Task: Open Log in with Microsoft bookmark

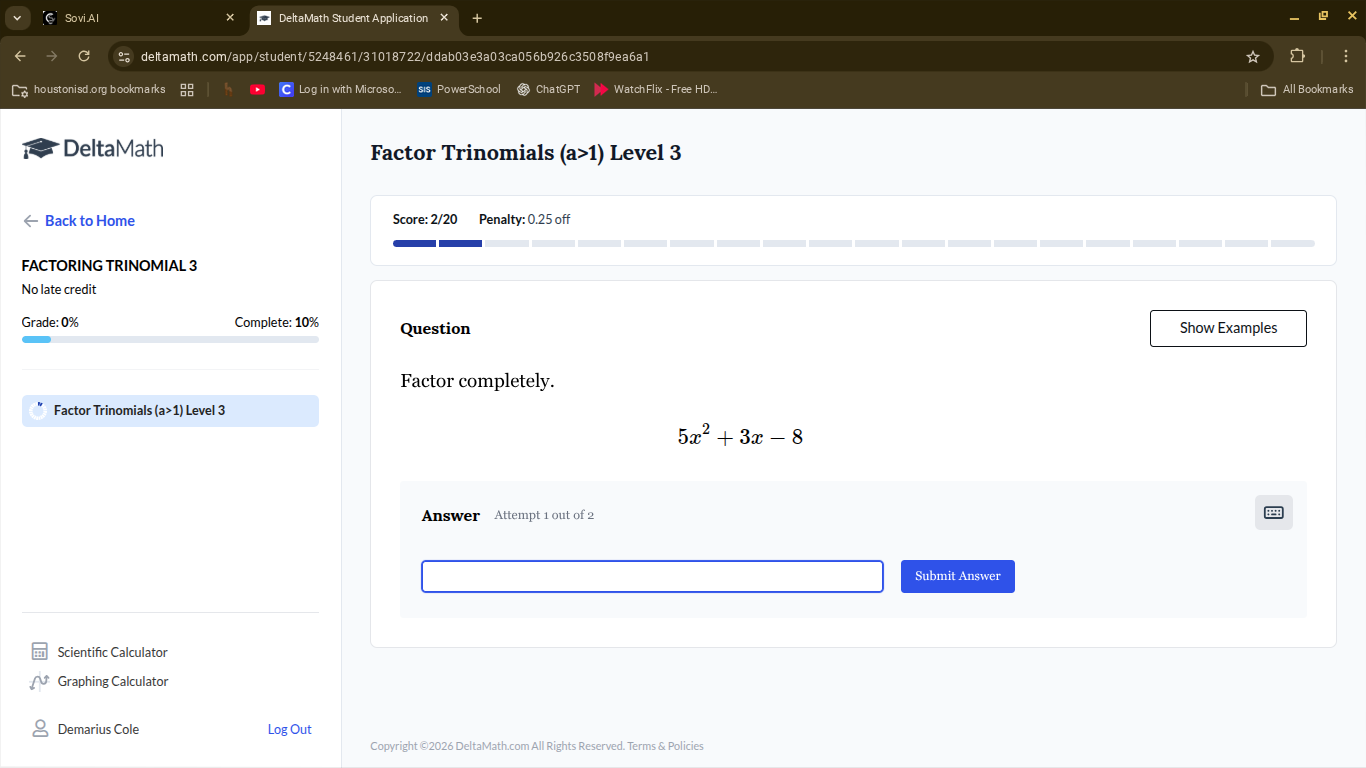Action: (341, 89)
